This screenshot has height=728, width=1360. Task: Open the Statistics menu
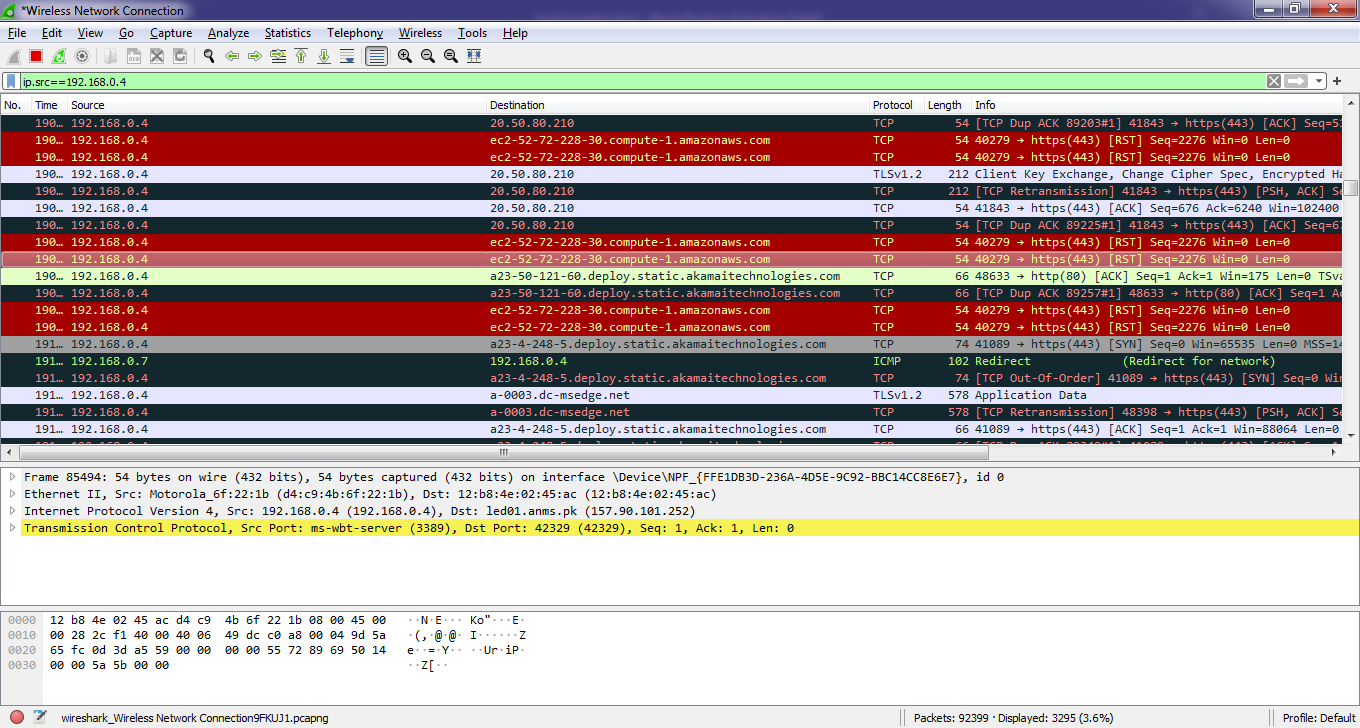tap(287, 33)
